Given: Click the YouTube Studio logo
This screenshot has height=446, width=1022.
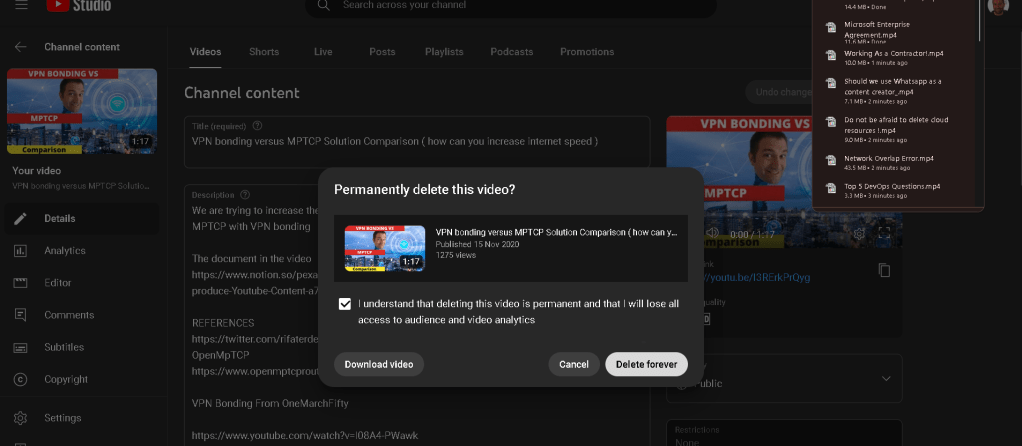Looking at the screenshot, I should click(79, 5).
